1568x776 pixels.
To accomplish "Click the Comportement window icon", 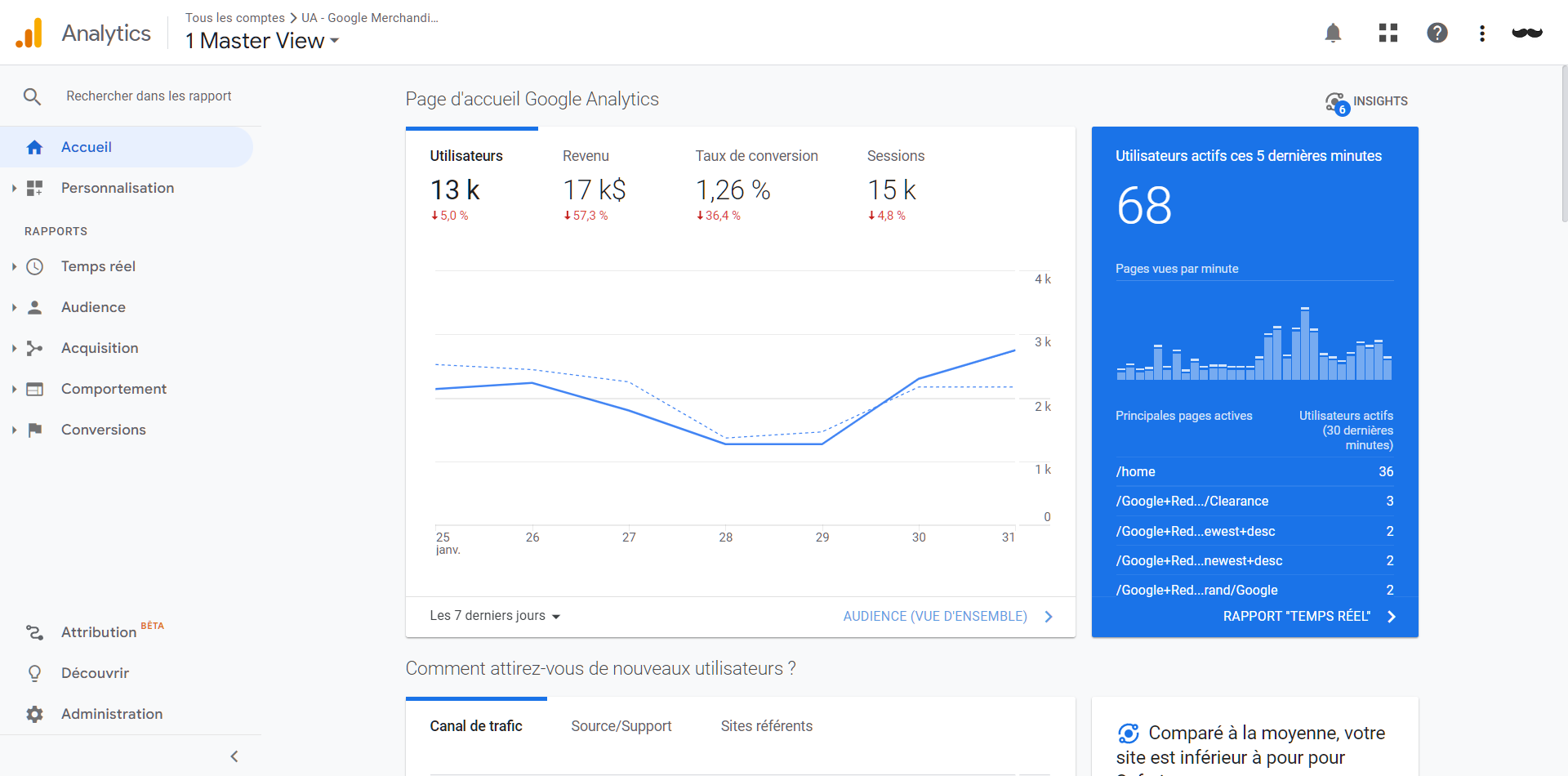I will pyautogui.click(x=34, y=389).
